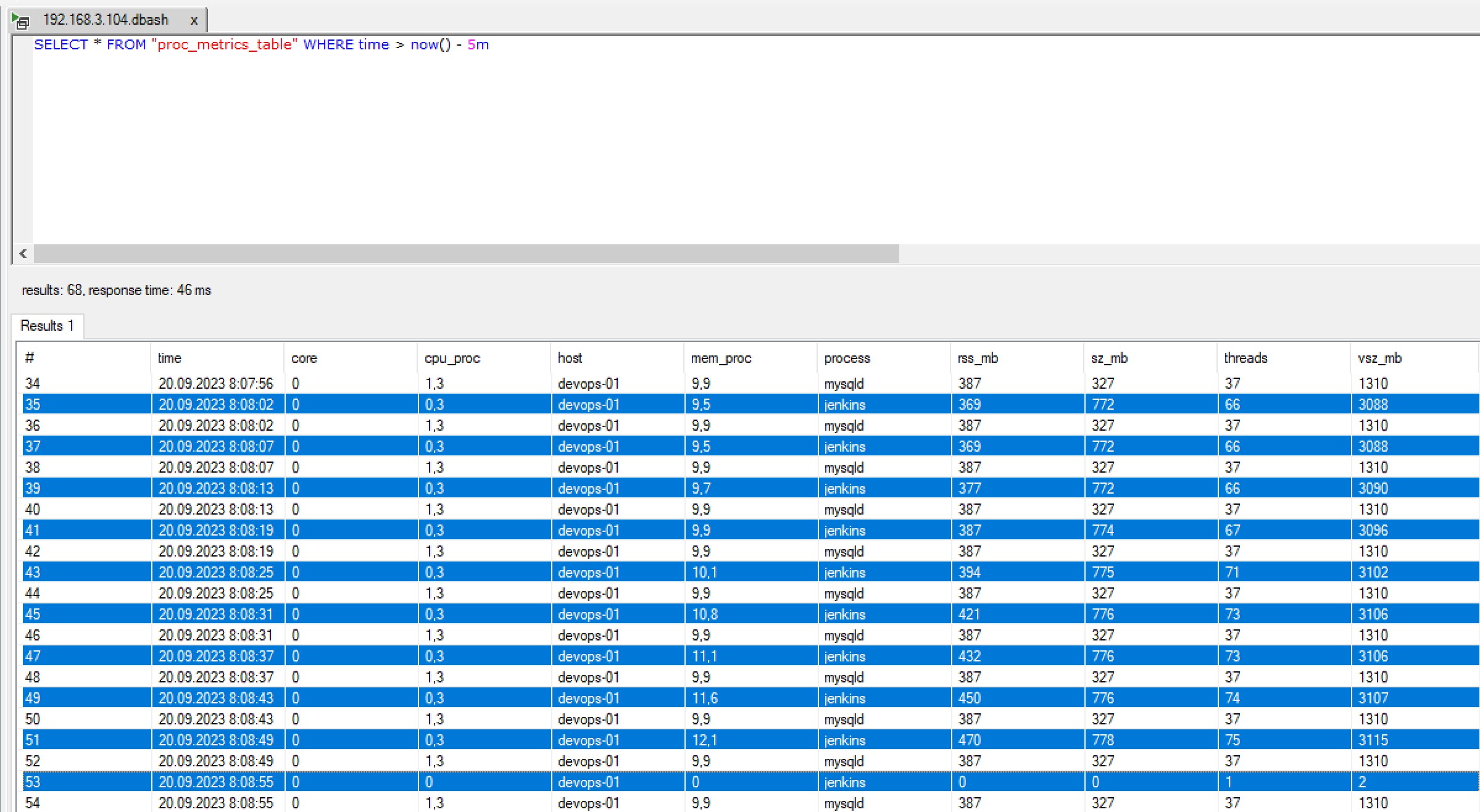1480x812 pixels.
Task: Select row number 34
Action: pos(33,383)
